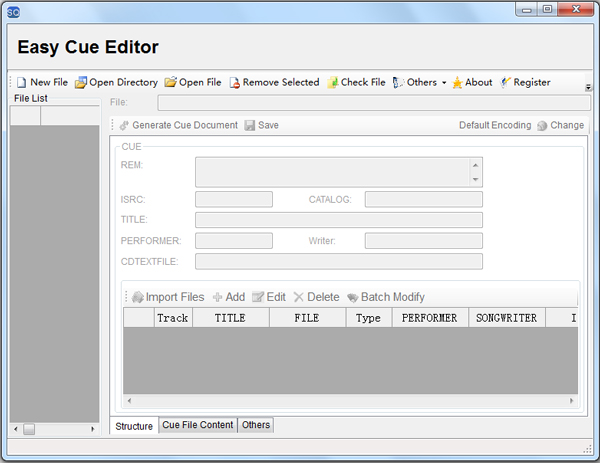
Task: Click the Register toolbar icon
Action: coord(506,82)
